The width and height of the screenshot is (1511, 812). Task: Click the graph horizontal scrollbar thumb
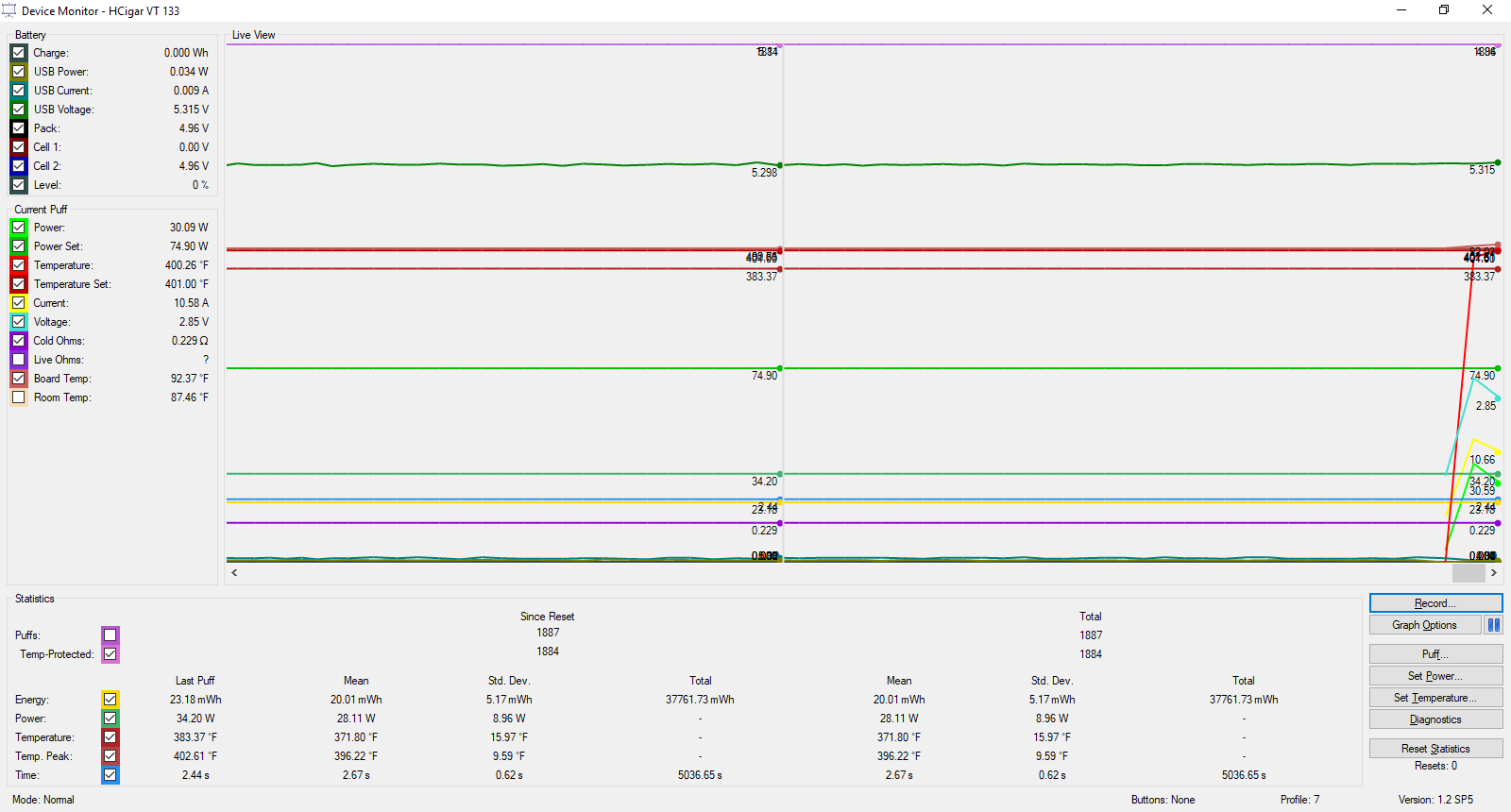1469,573
